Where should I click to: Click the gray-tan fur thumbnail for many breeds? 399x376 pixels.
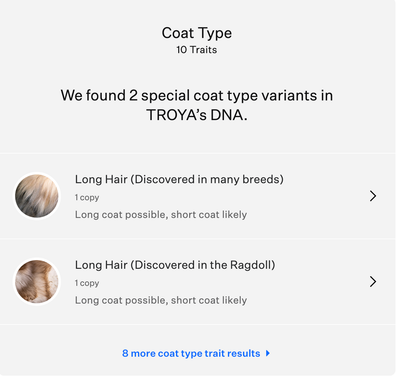(37, 196)
